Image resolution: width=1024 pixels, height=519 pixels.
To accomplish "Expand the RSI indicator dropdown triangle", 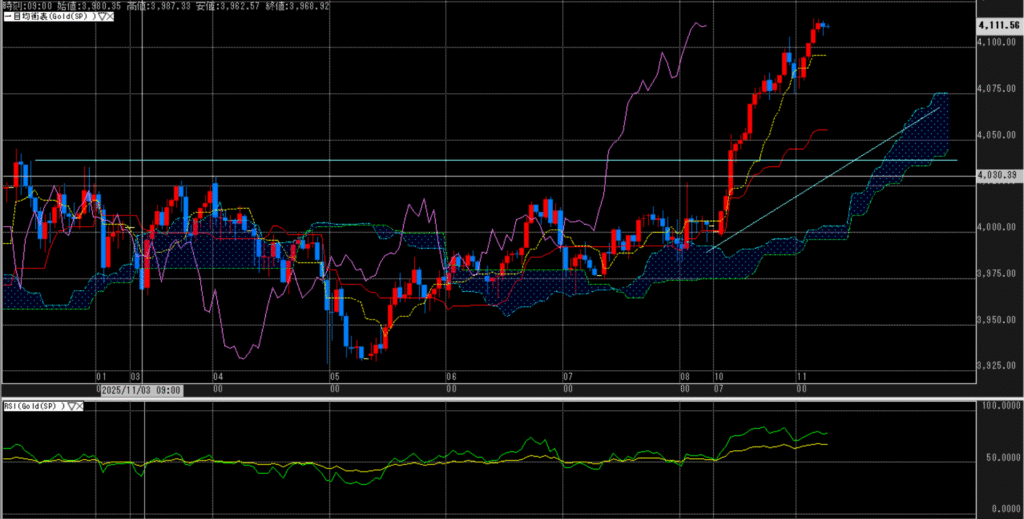I will click(x=71, y=406).
